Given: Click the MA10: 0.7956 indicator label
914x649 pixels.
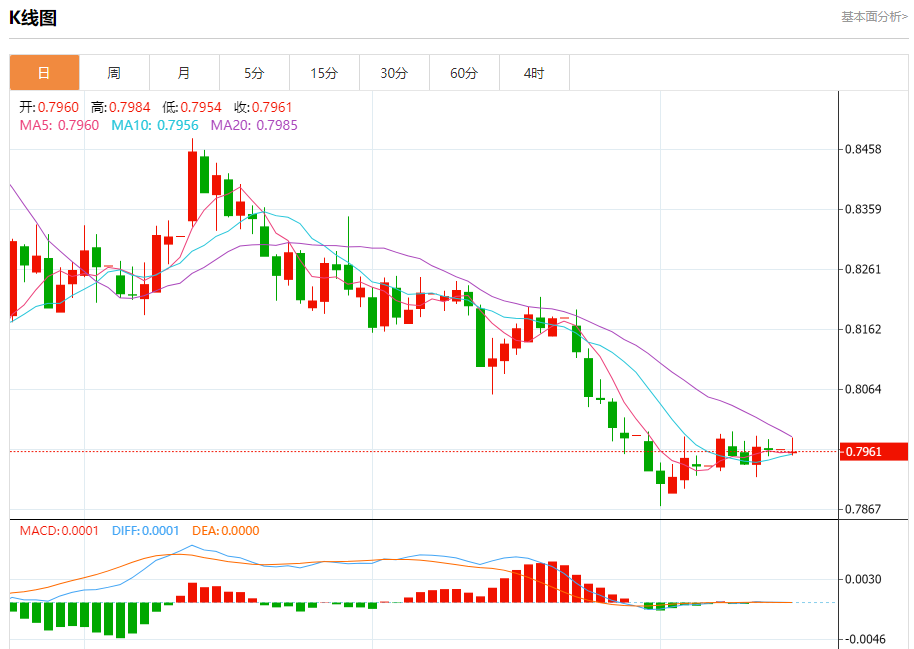Looking at the screenshot, I should point(155,125).
